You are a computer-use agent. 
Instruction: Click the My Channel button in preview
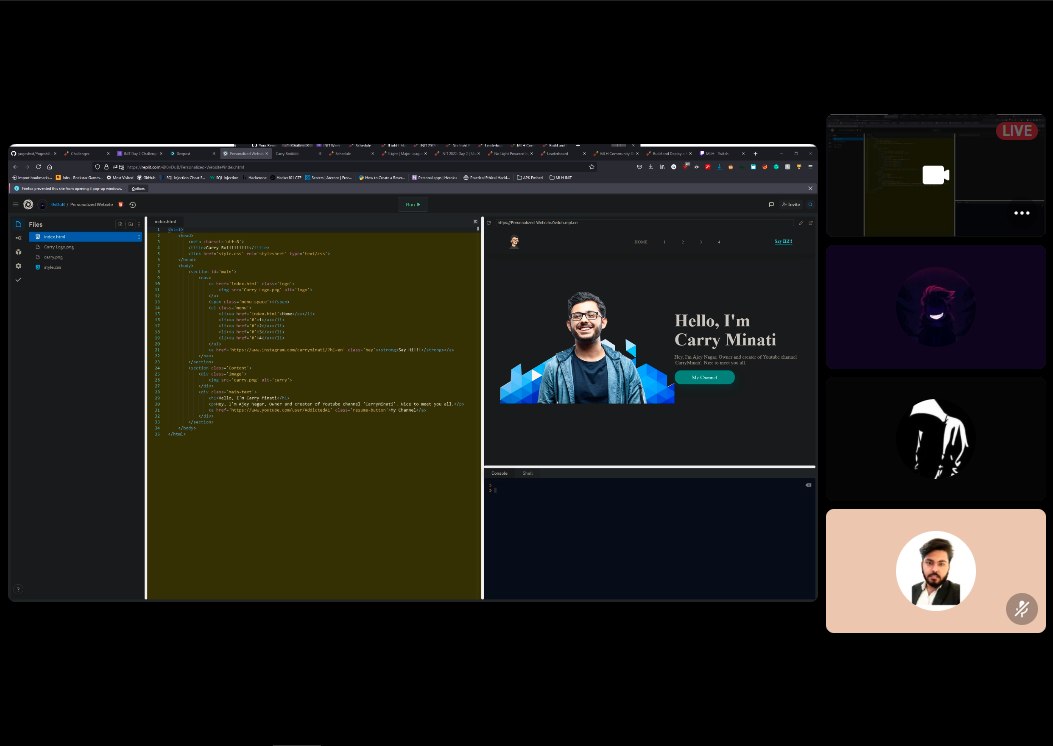pyautogui.click(x=704, y=377)
